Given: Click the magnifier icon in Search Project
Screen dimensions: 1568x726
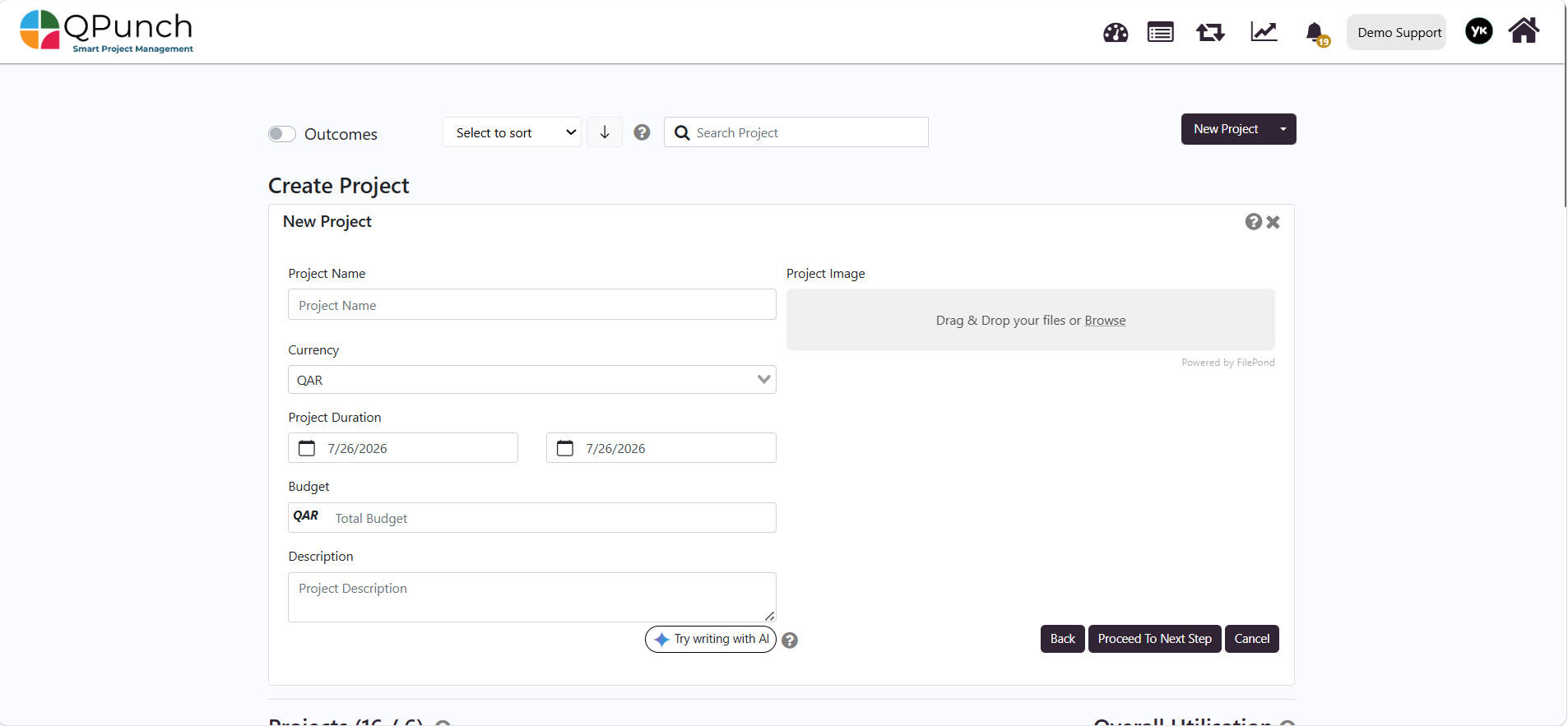Looking at the screenshot, I should [682, 133].
